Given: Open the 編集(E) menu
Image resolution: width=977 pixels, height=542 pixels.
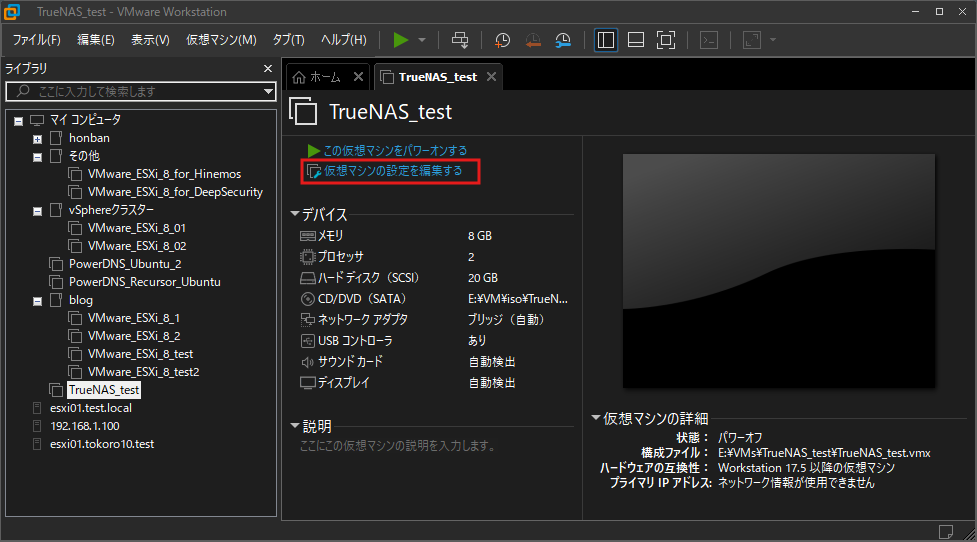Looking at the screenshot, I should [x=95, y=40].
